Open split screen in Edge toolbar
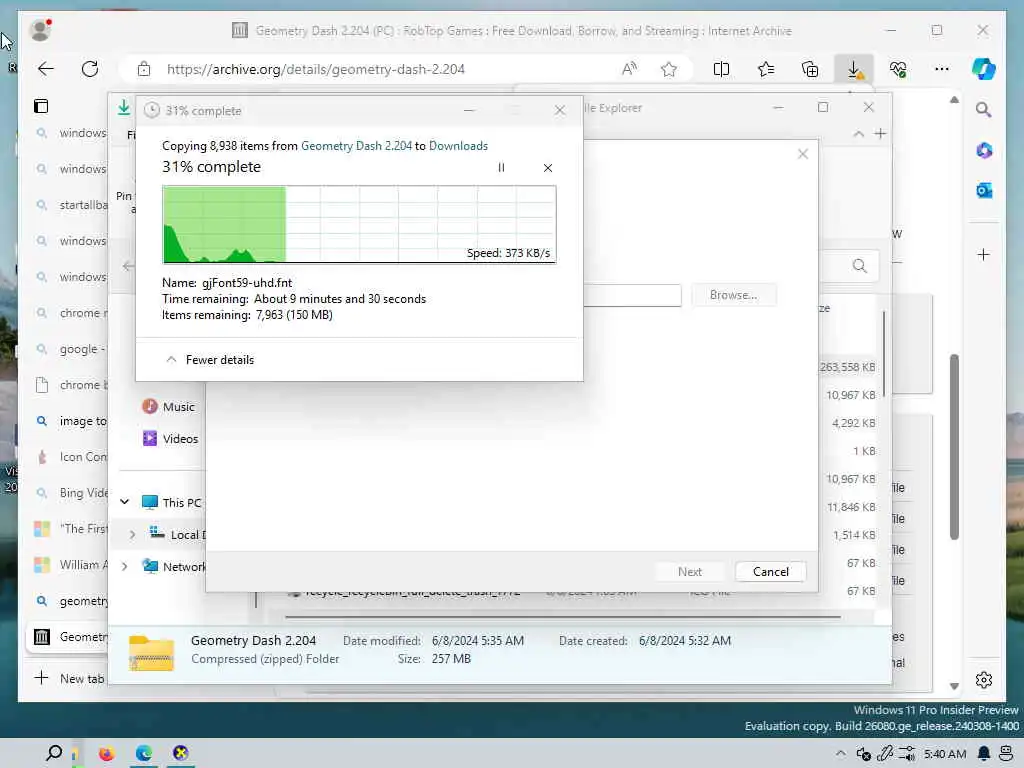Screen dimensions: 1024x768 [721, 69]
